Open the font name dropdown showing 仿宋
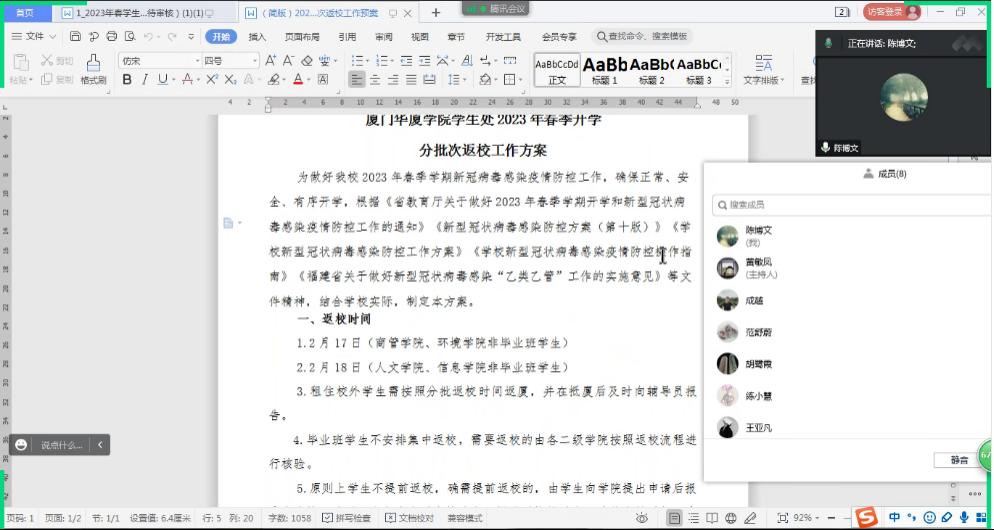Viewport: 994px width, 530px height. (x=158, y=61)
